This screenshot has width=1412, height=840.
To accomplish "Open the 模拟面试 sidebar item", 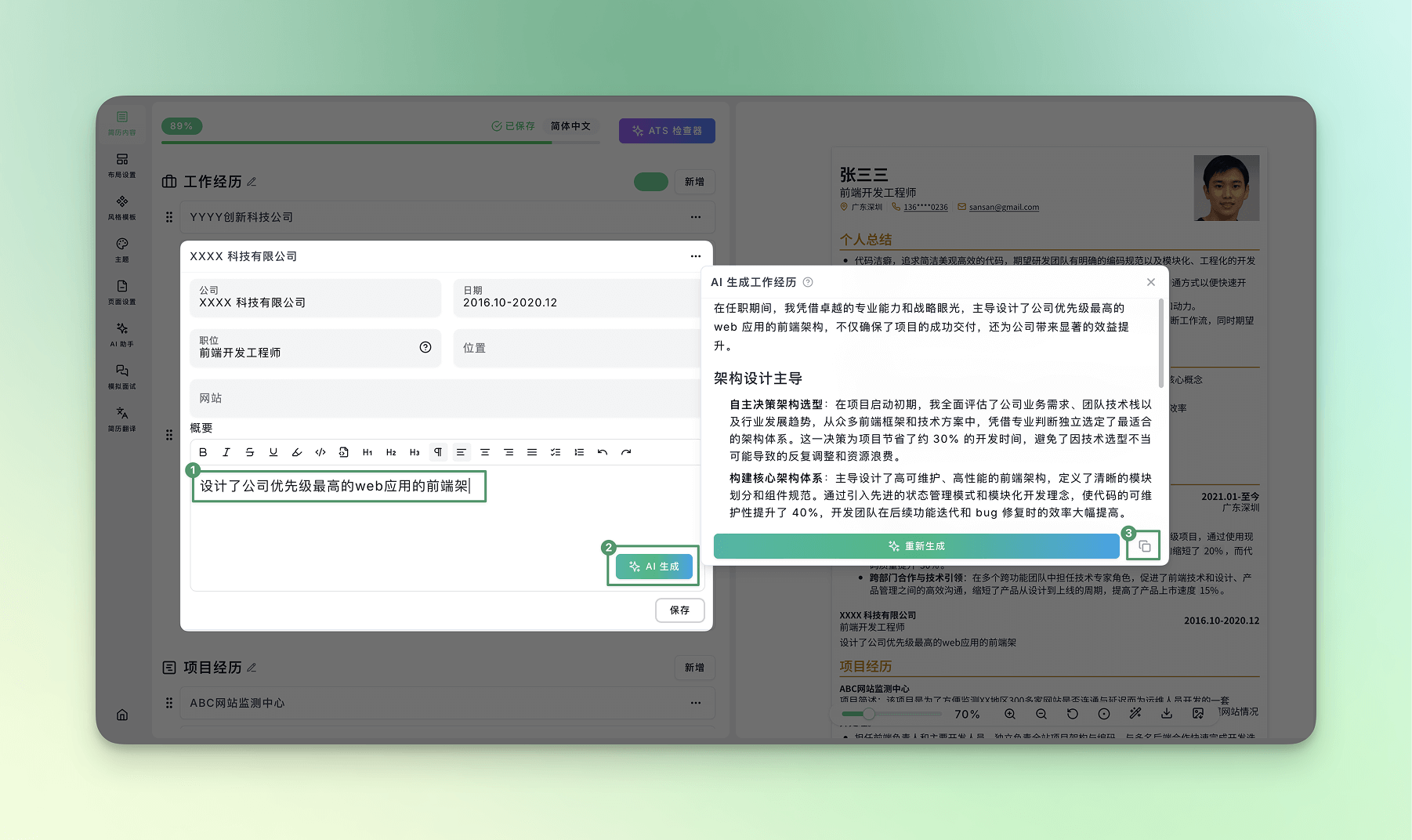I will (x=122, y=376).
